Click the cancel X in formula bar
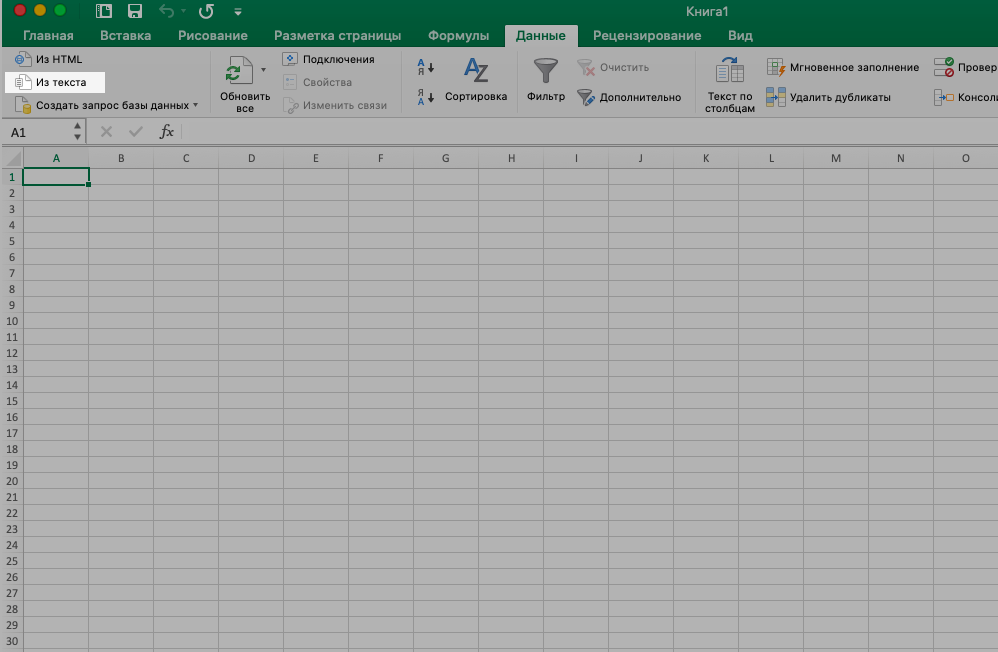Screen dimensions: 998x652 coord(106,132)
